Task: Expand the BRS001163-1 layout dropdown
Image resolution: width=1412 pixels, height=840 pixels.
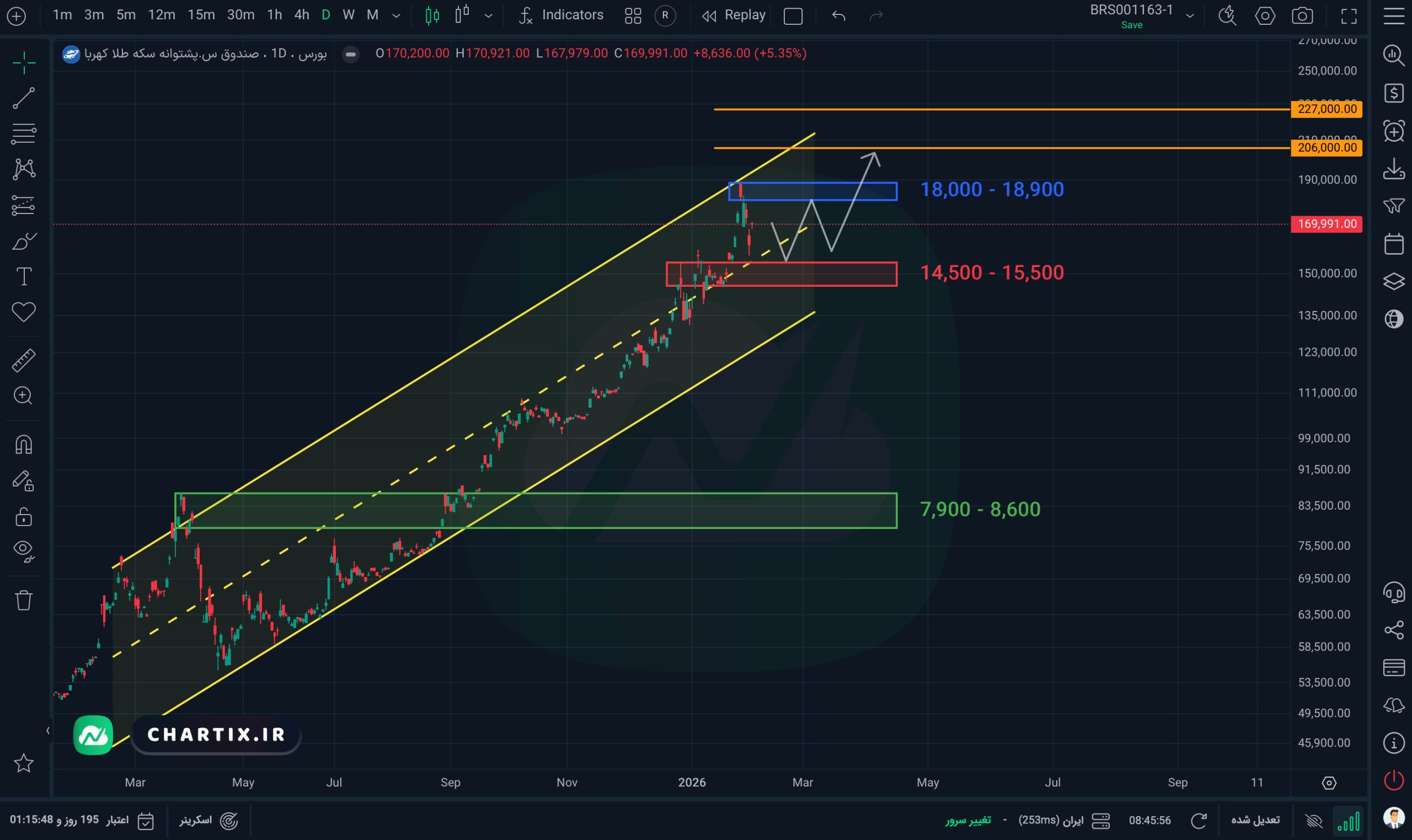Action: pos(1190,16)
